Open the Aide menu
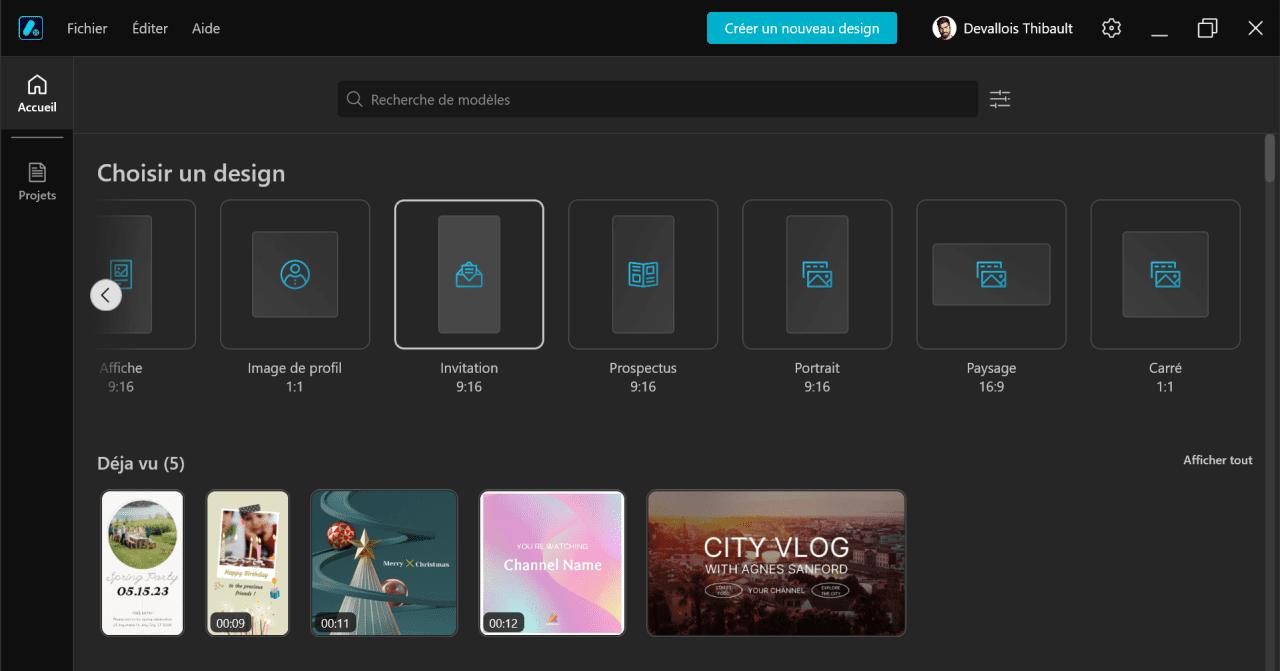 point(206,28)
